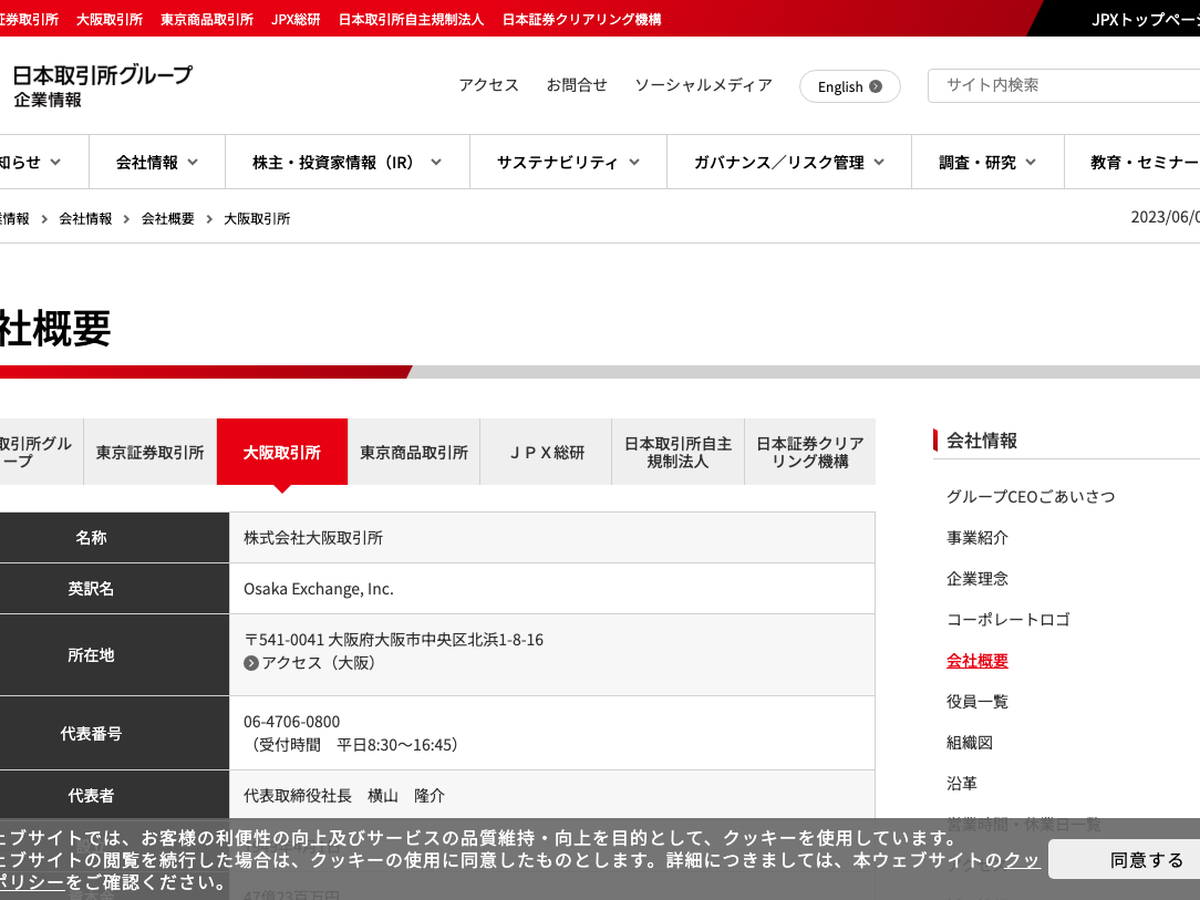
Task: Click the 日本取引所グループ logo
Action: [102, 85]
